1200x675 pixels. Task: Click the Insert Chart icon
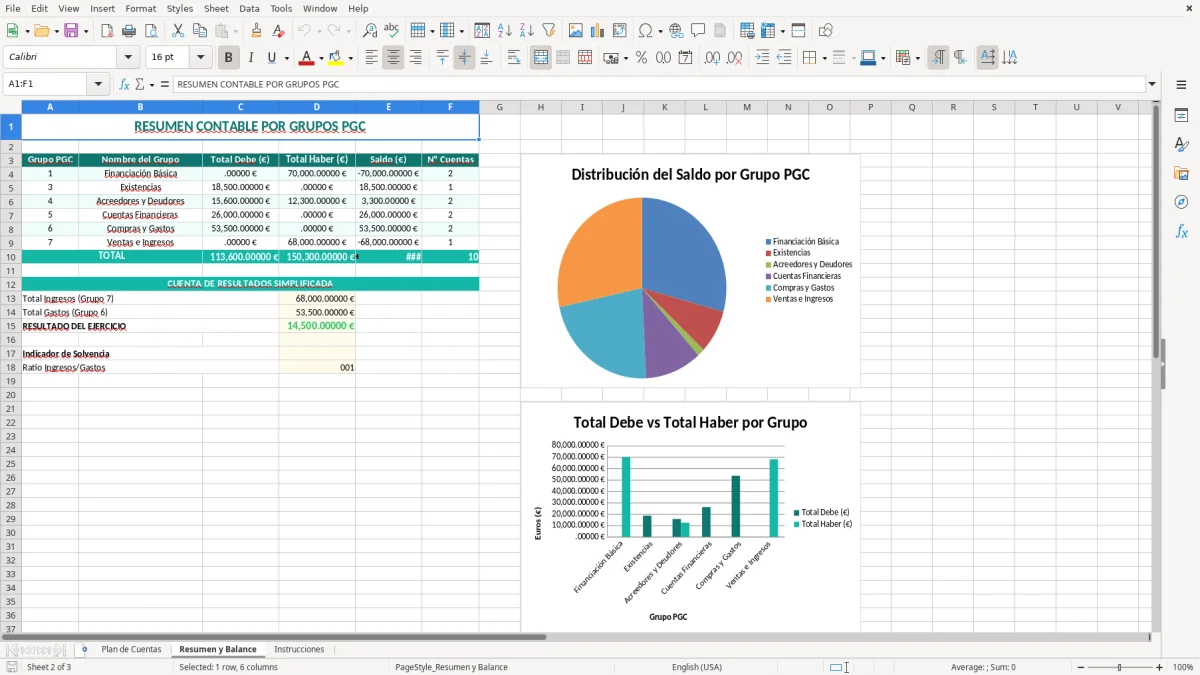598,31
